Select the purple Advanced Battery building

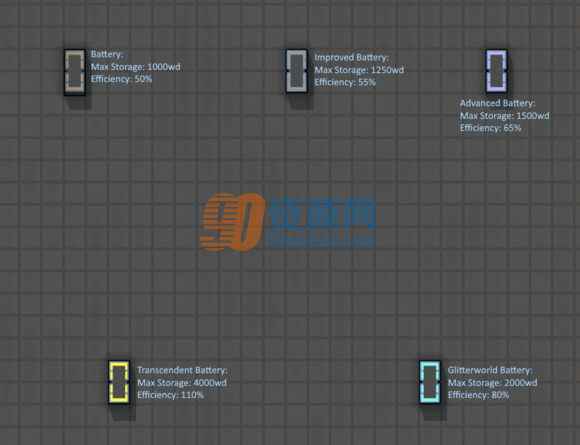click(496, 71)
